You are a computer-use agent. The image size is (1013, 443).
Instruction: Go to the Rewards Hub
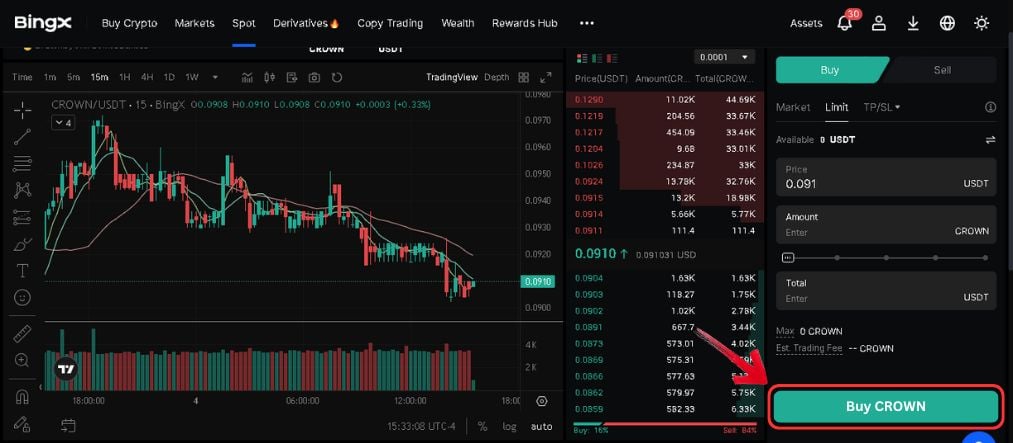pyautogui.click(x=524, y=23)
